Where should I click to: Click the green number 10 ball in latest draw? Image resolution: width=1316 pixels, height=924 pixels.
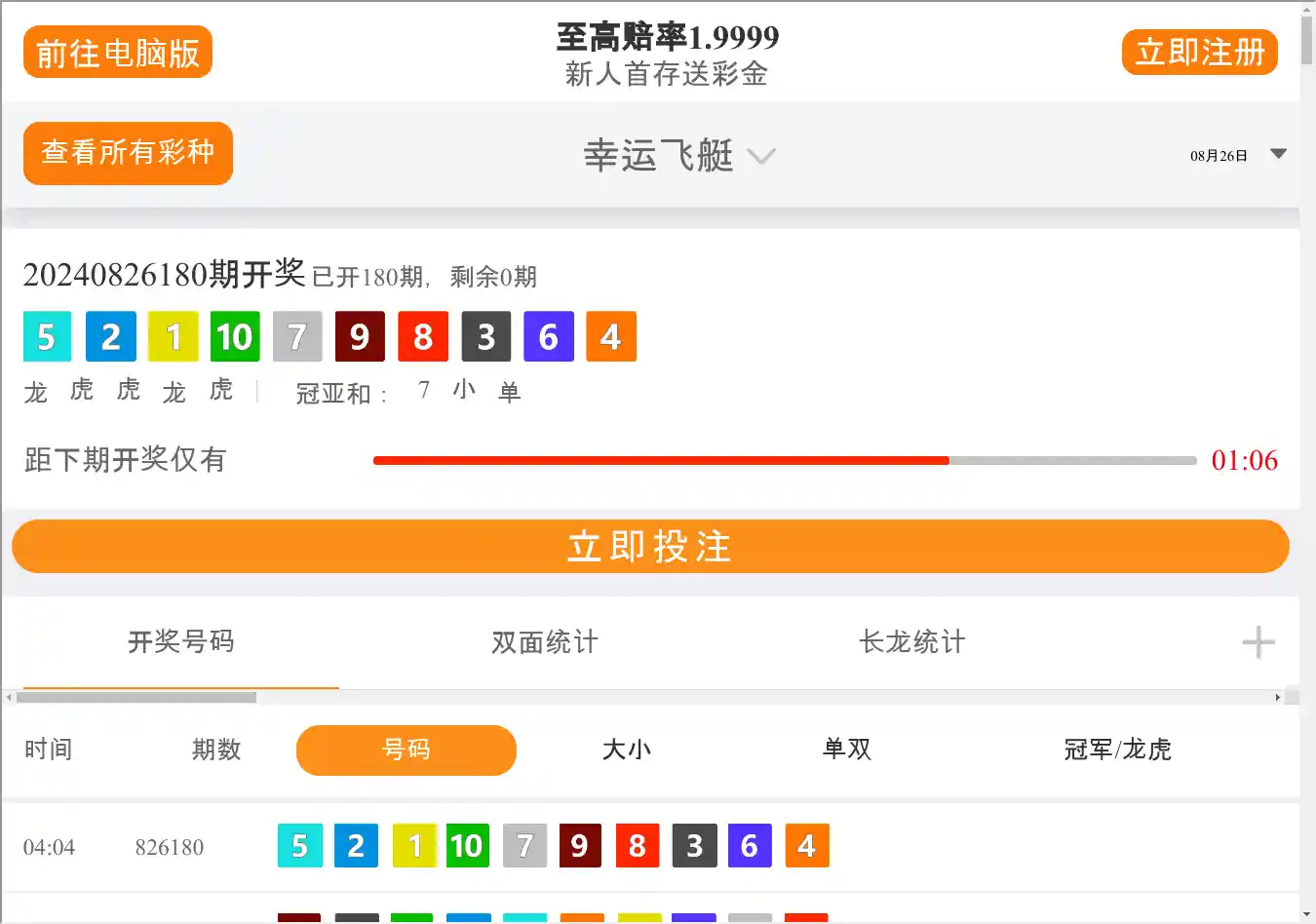coord(235,337)
